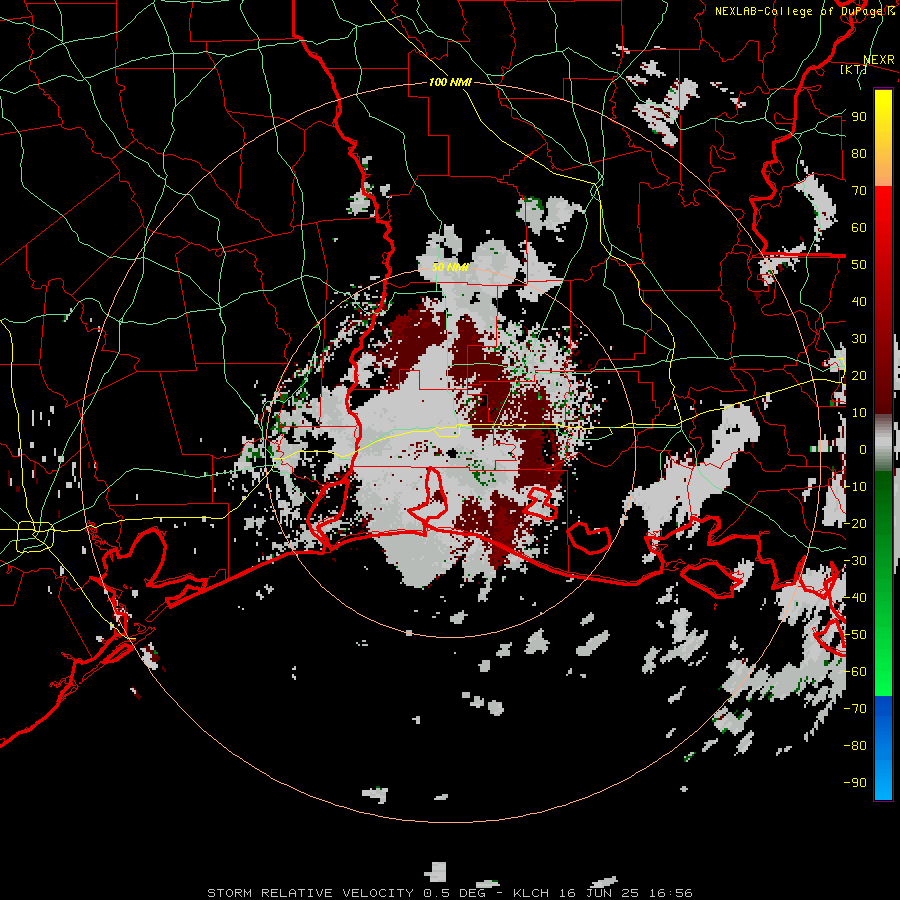This screenshot has width=900, height=900.
Task: Select the -80 value on velocity scale
Action: pyautogui.click(x=855, y=746)
